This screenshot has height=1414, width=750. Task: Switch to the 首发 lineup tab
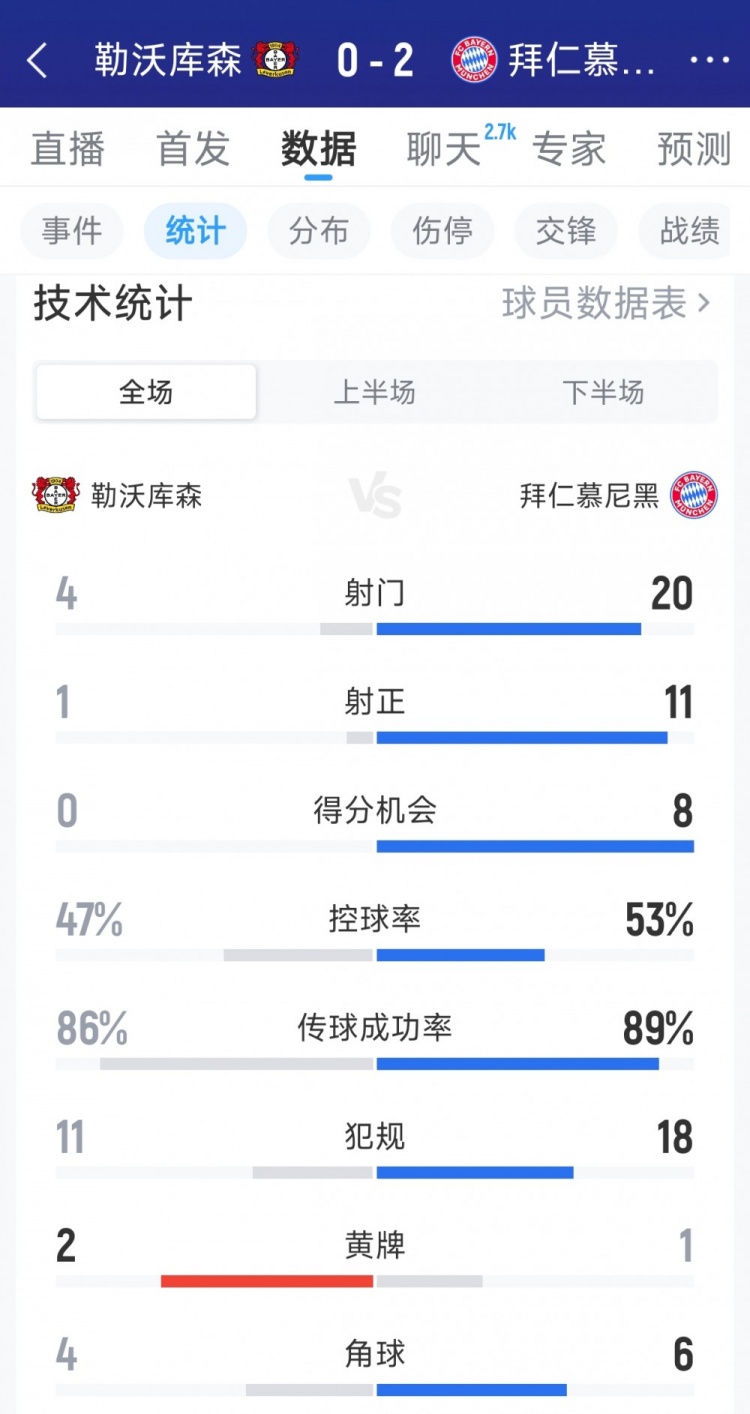point(193,149)
